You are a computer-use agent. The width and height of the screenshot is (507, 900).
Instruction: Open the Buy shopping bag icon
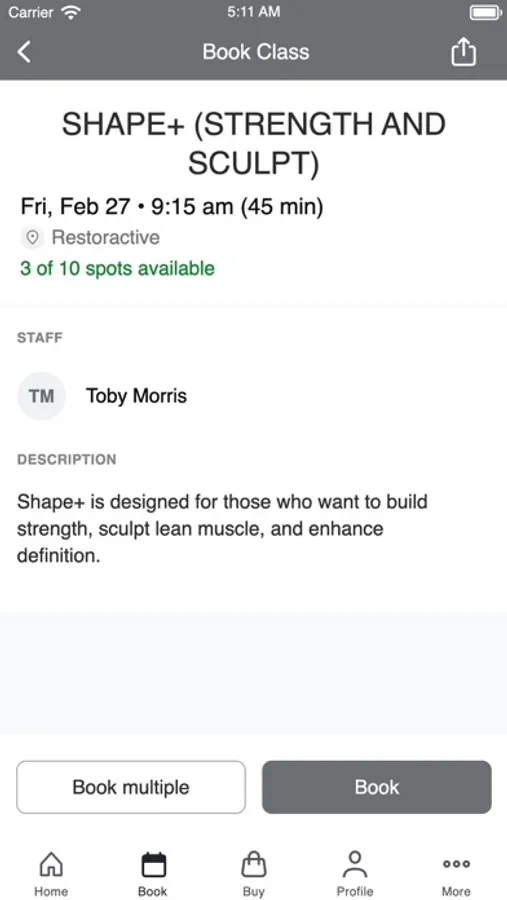coord(254,864)
